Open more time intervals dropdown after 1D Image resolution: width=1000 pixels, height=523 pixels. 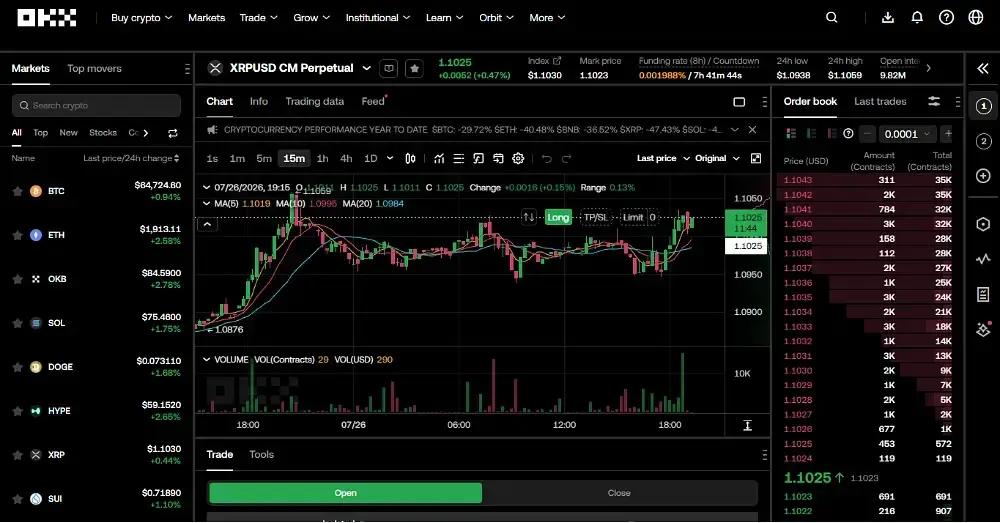(x=390, y=158)
